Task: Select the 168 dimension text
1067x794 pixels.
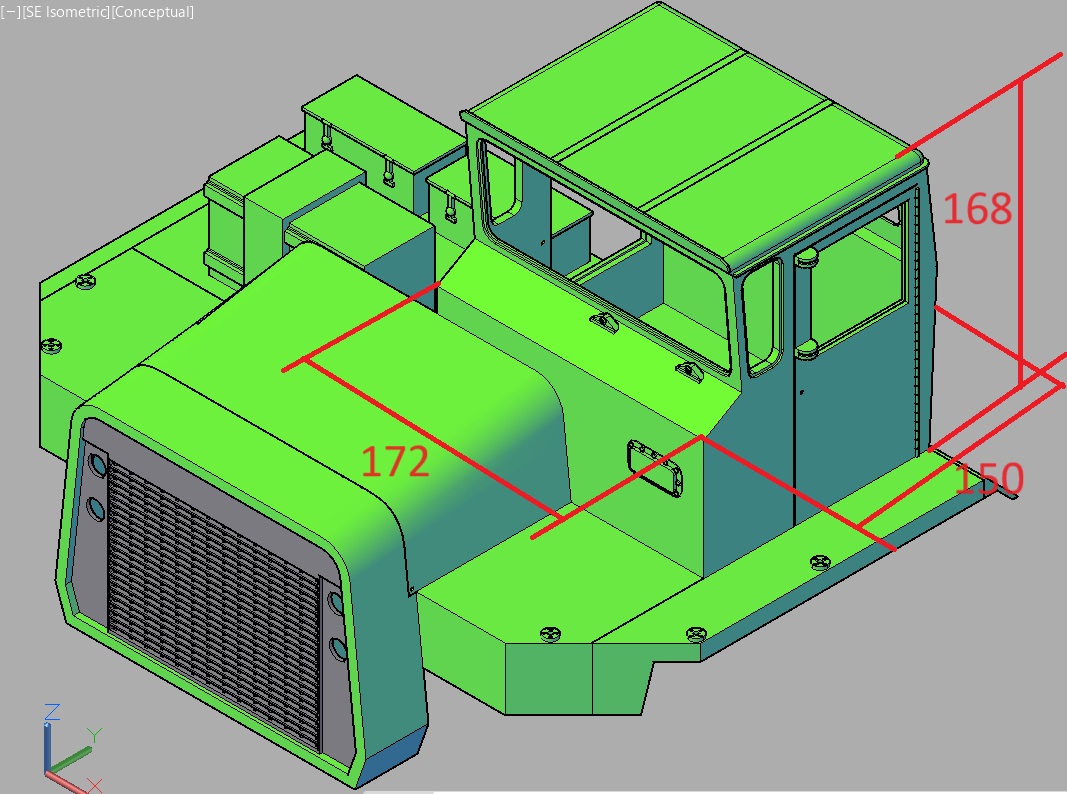Action: click(977, 209)
